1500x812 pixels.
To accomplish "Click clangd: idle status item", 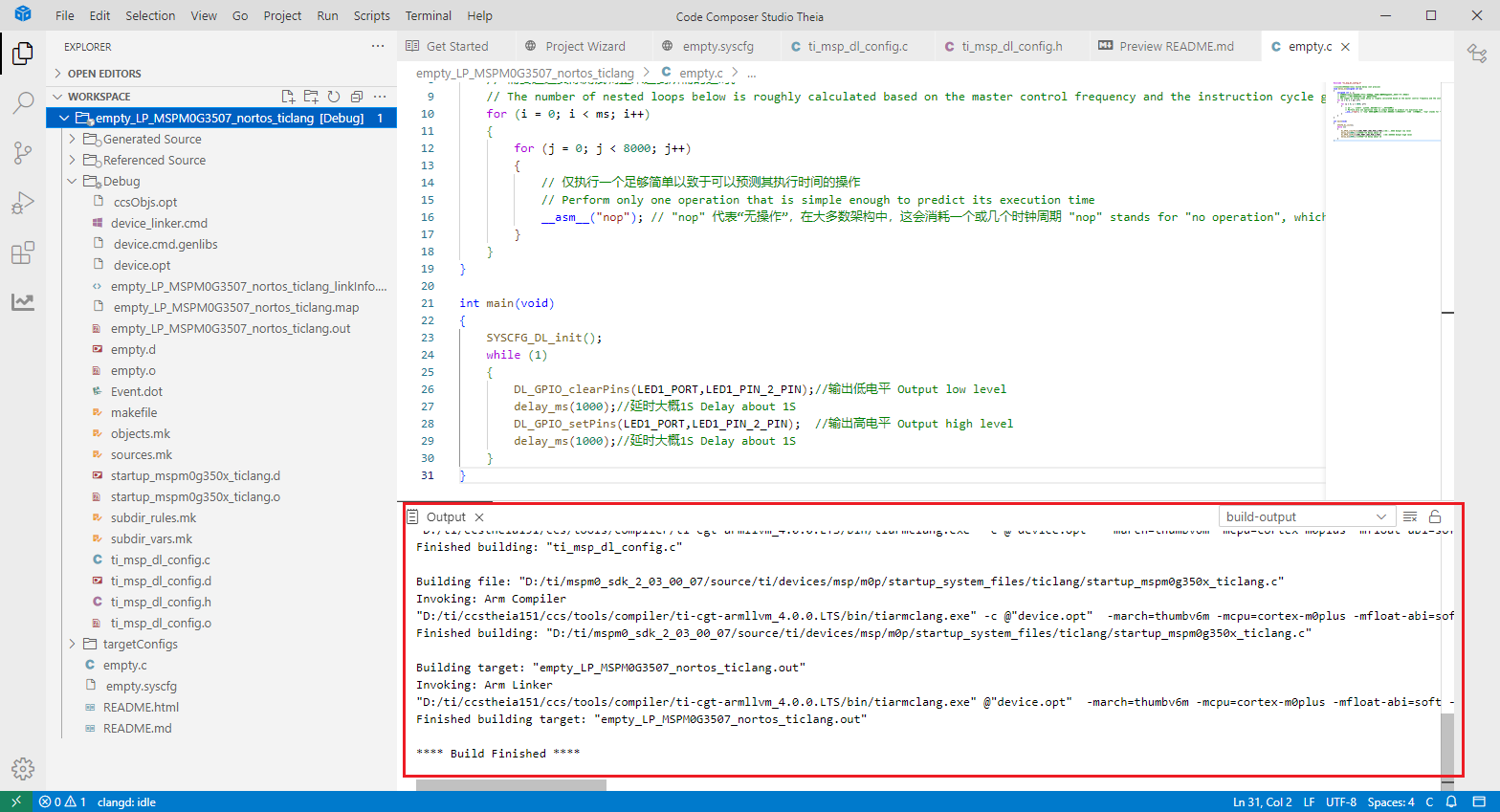I will pos(126,801).
